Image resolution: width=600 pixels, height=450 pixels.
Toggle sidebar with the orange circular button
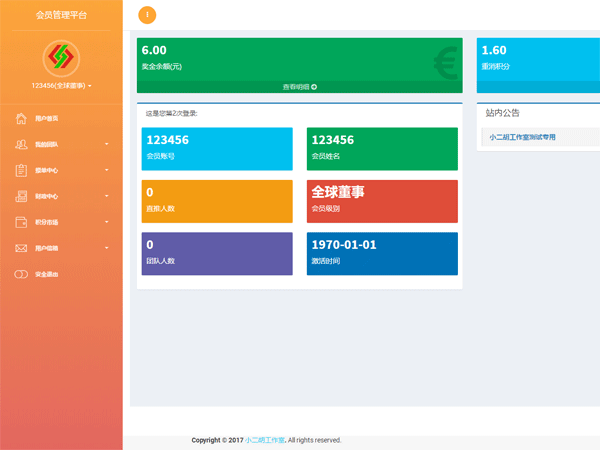(x=148, y=15)
